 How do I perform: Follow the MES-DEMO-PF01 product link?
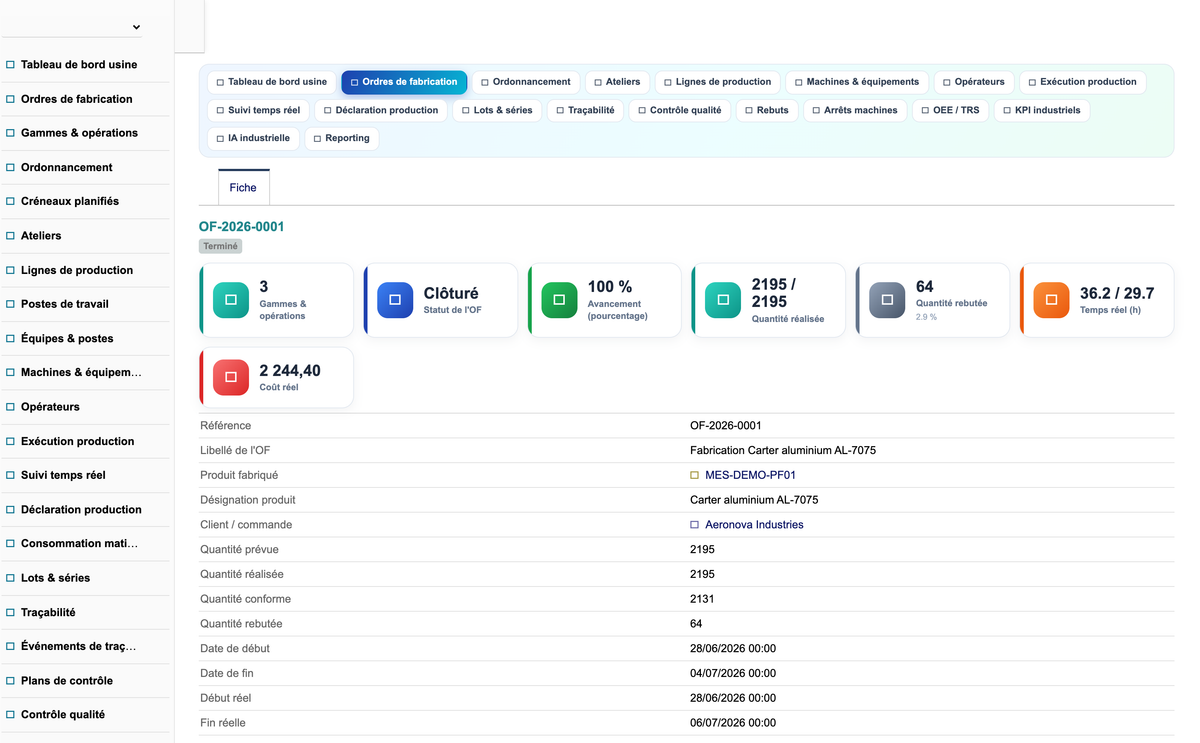[x=750, y=475]
